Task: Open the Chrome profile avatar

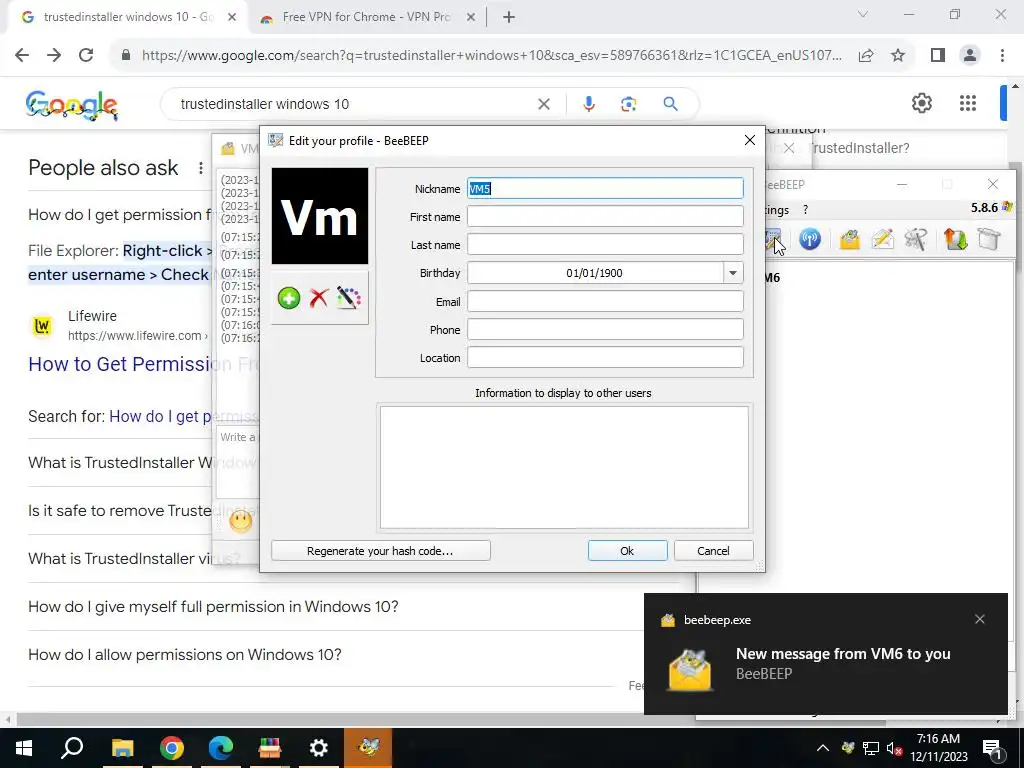Action: tap(970, 56)
